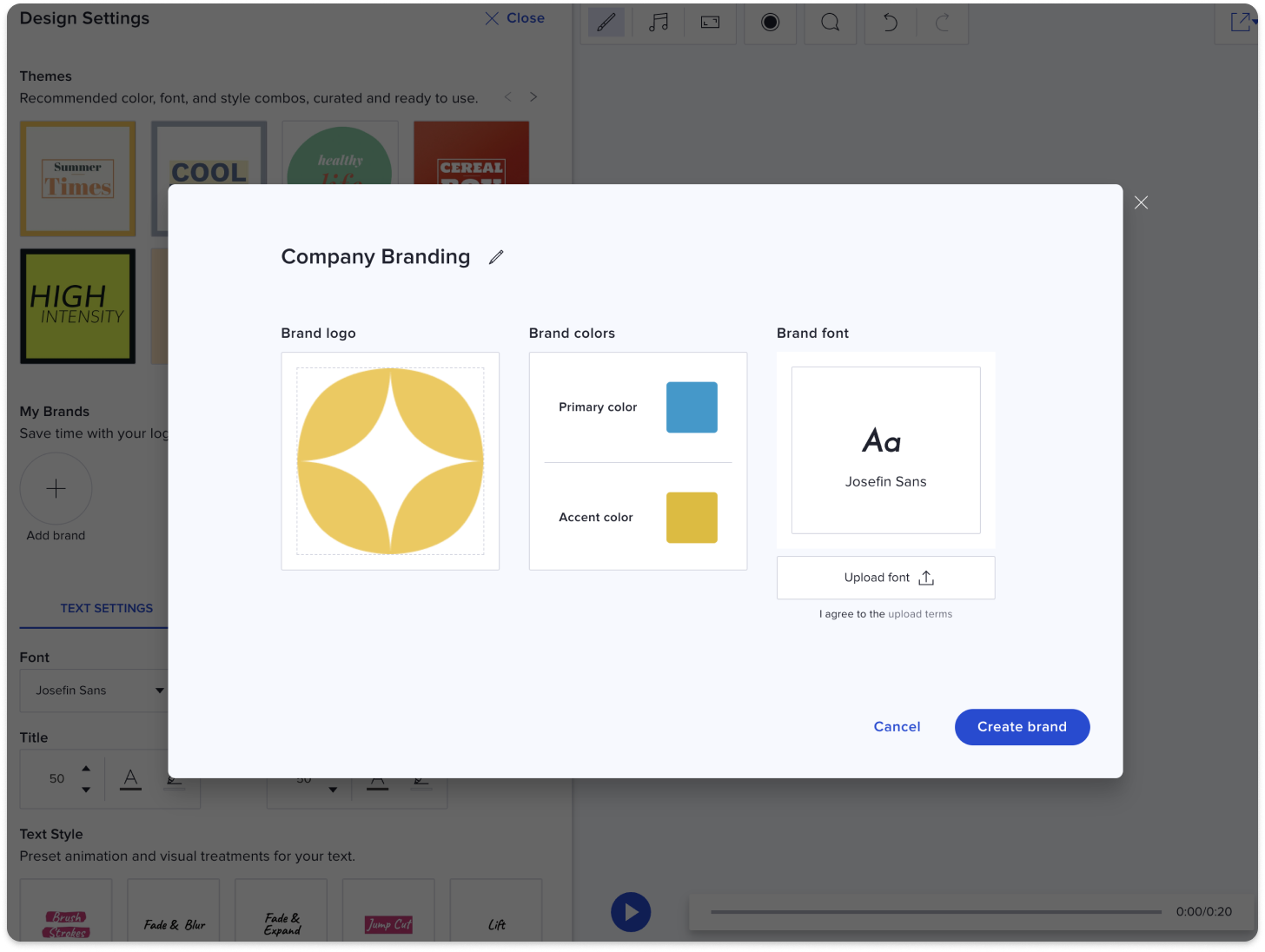Select the Fade & Blur text style
This screenshot has height=952, width=1265.
(x=174, y=911)
